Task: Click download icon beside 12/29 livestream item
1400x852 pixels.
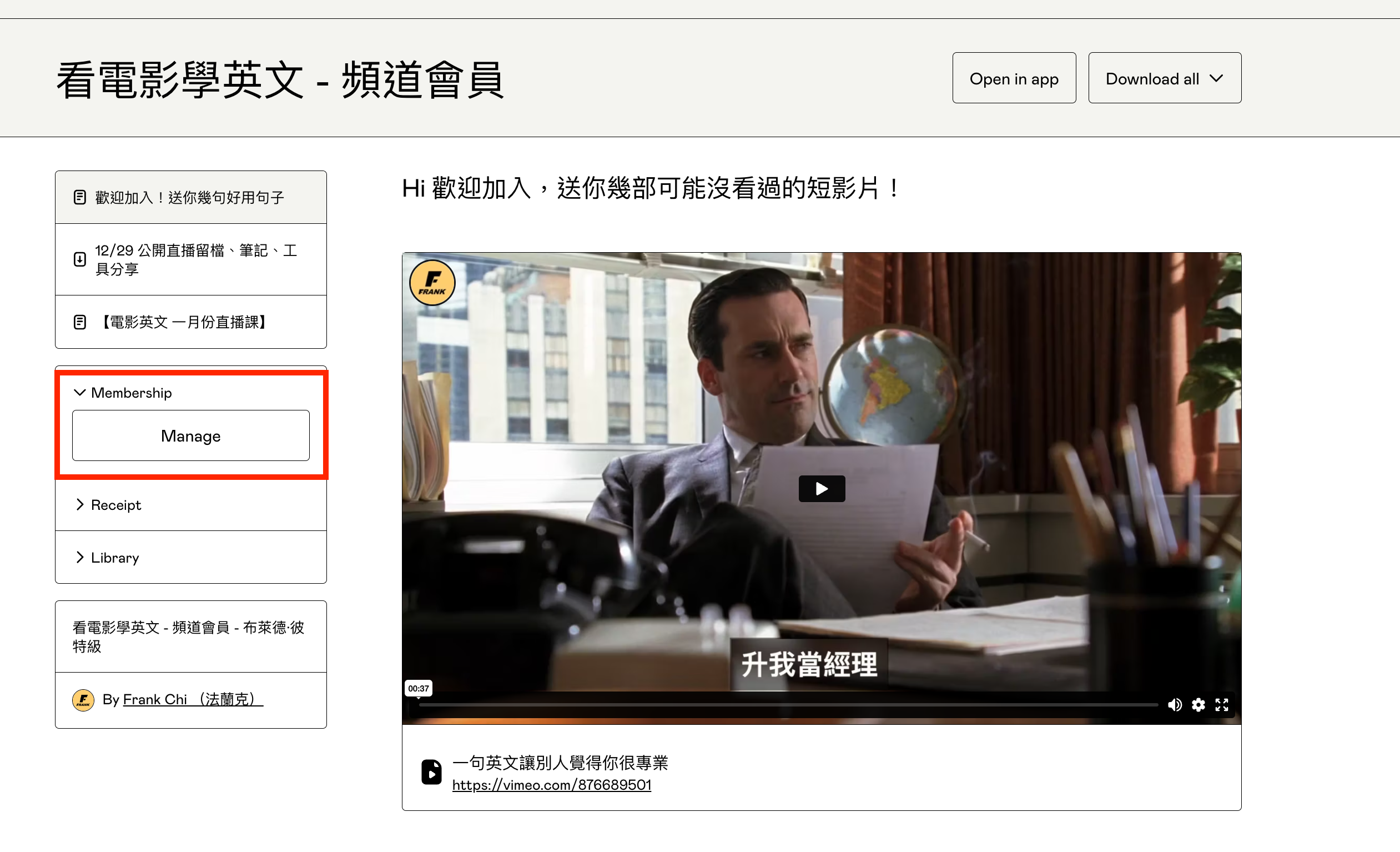Action: (80, 259)
